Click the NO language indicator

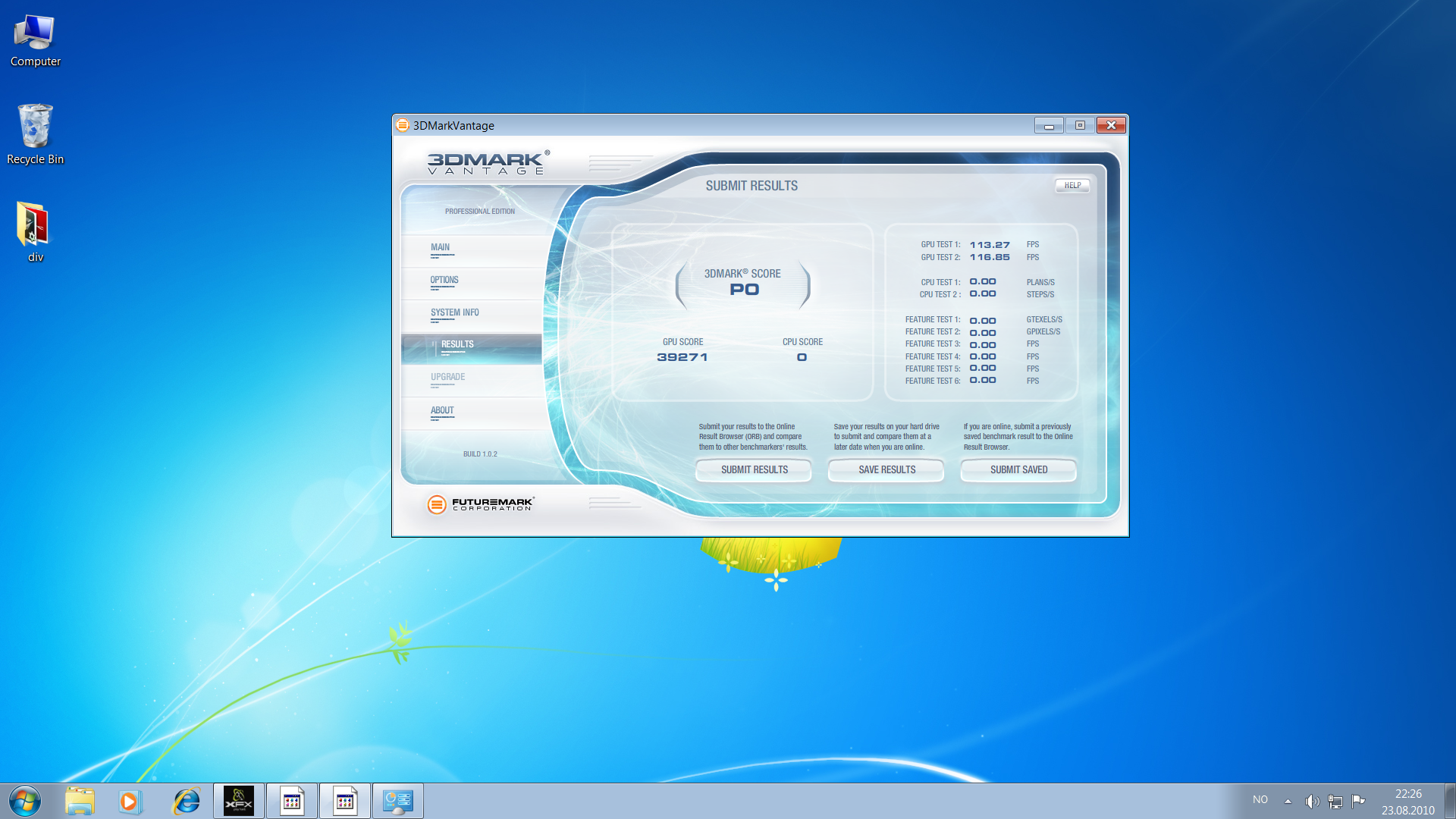pyautogui.click(x=1260, y=799)
